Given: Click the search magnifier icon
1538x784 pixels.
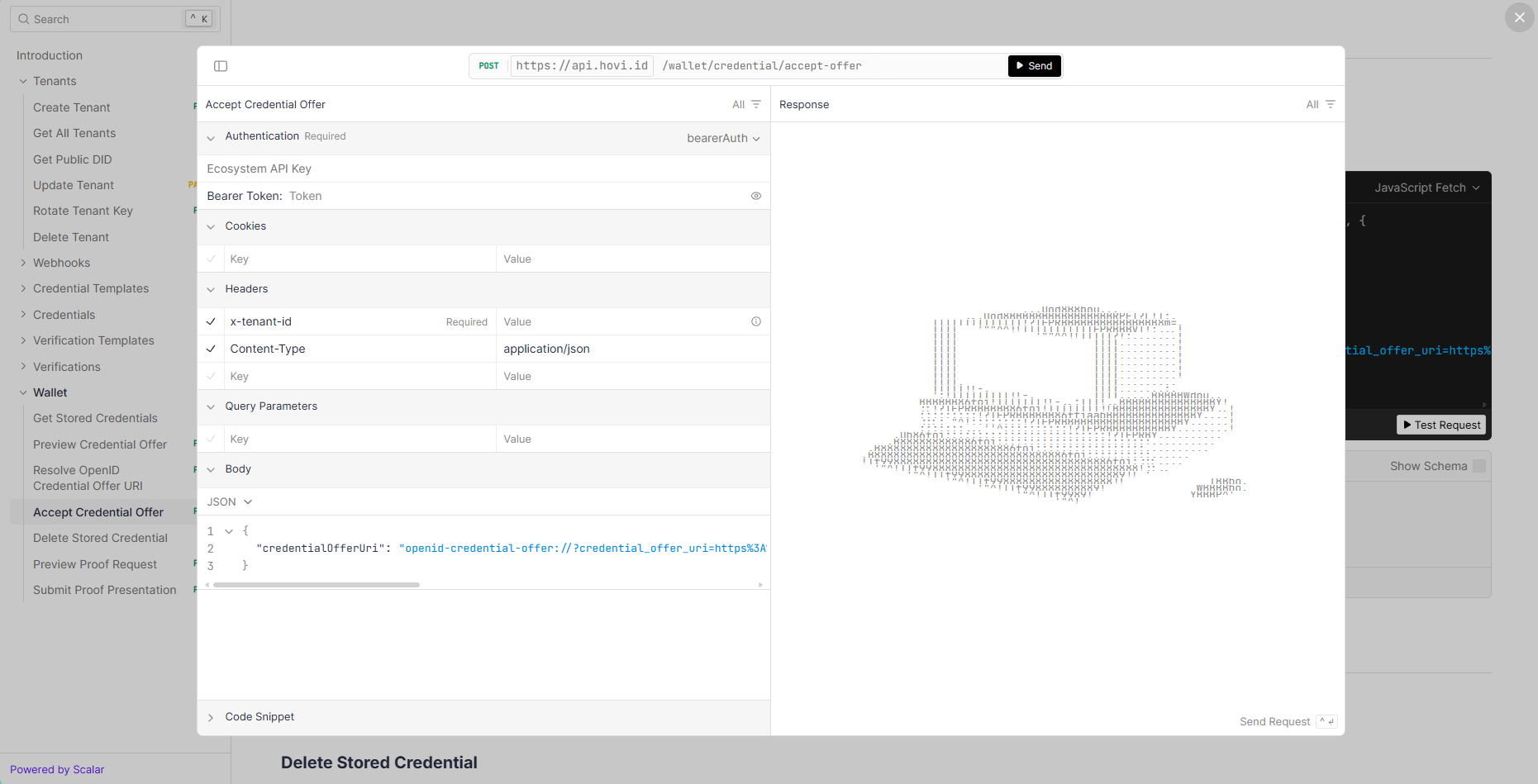Looking at the screenshot, I should (24, 19).
